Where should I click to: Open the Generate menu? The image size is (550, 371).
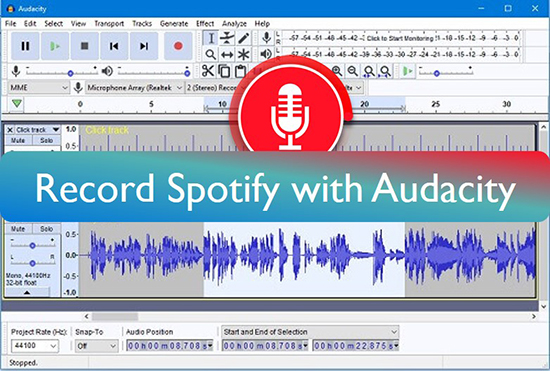point(174,24)
